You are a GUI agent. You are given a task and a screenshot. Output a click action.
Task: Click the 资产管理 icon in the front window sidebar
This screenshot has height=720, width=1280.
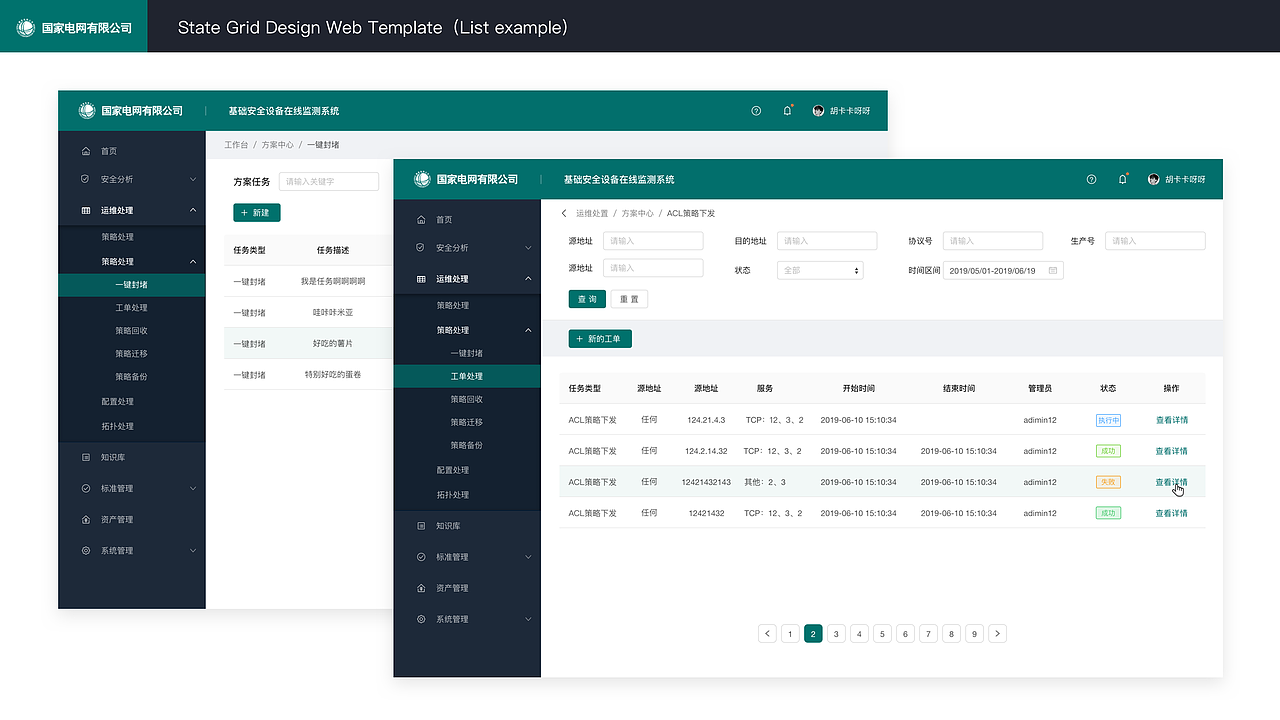(421, 588)
